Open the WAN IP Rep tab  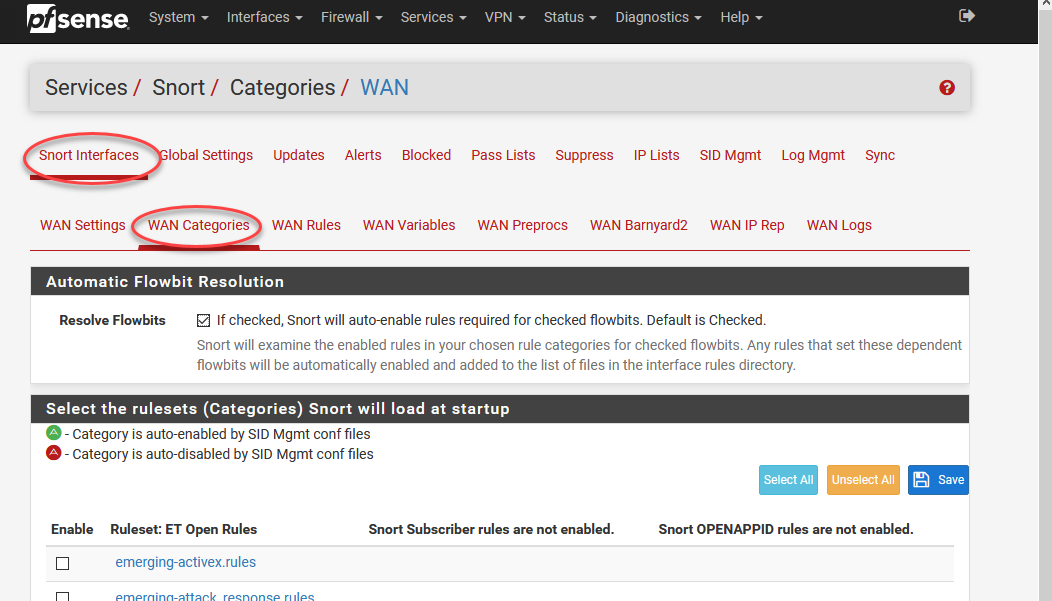747,225
